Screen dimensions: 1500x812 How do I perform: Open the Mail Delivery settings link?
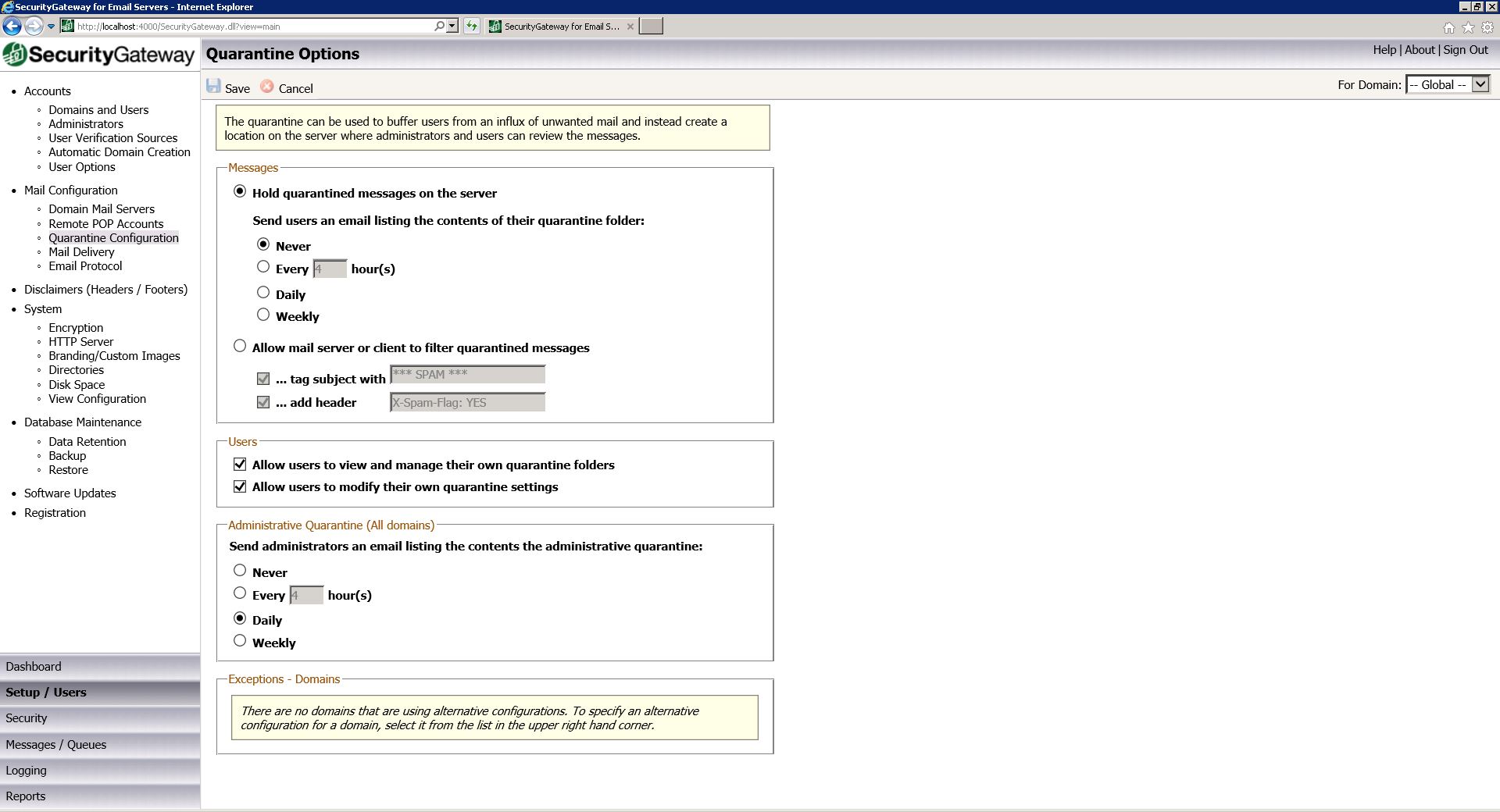[x=81, y=252]
